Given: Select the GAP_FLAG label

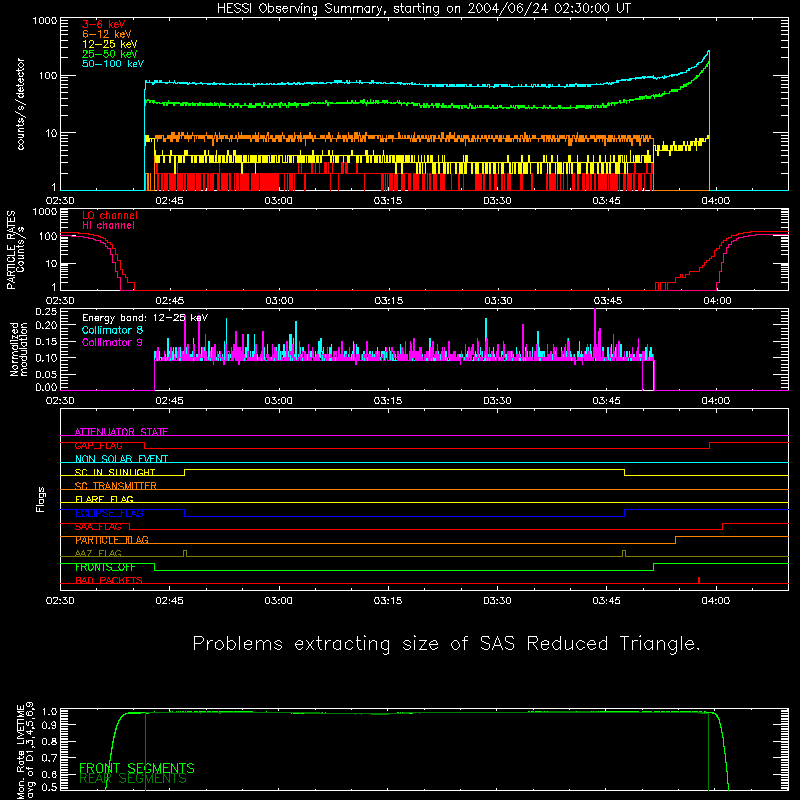Looking at the screenshot, I should pyautogui.click(x=98, y=445).
